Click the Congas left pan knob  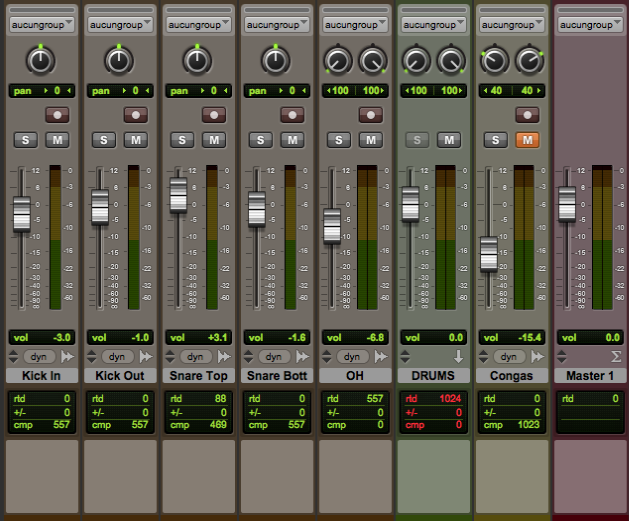click(495, 61)
